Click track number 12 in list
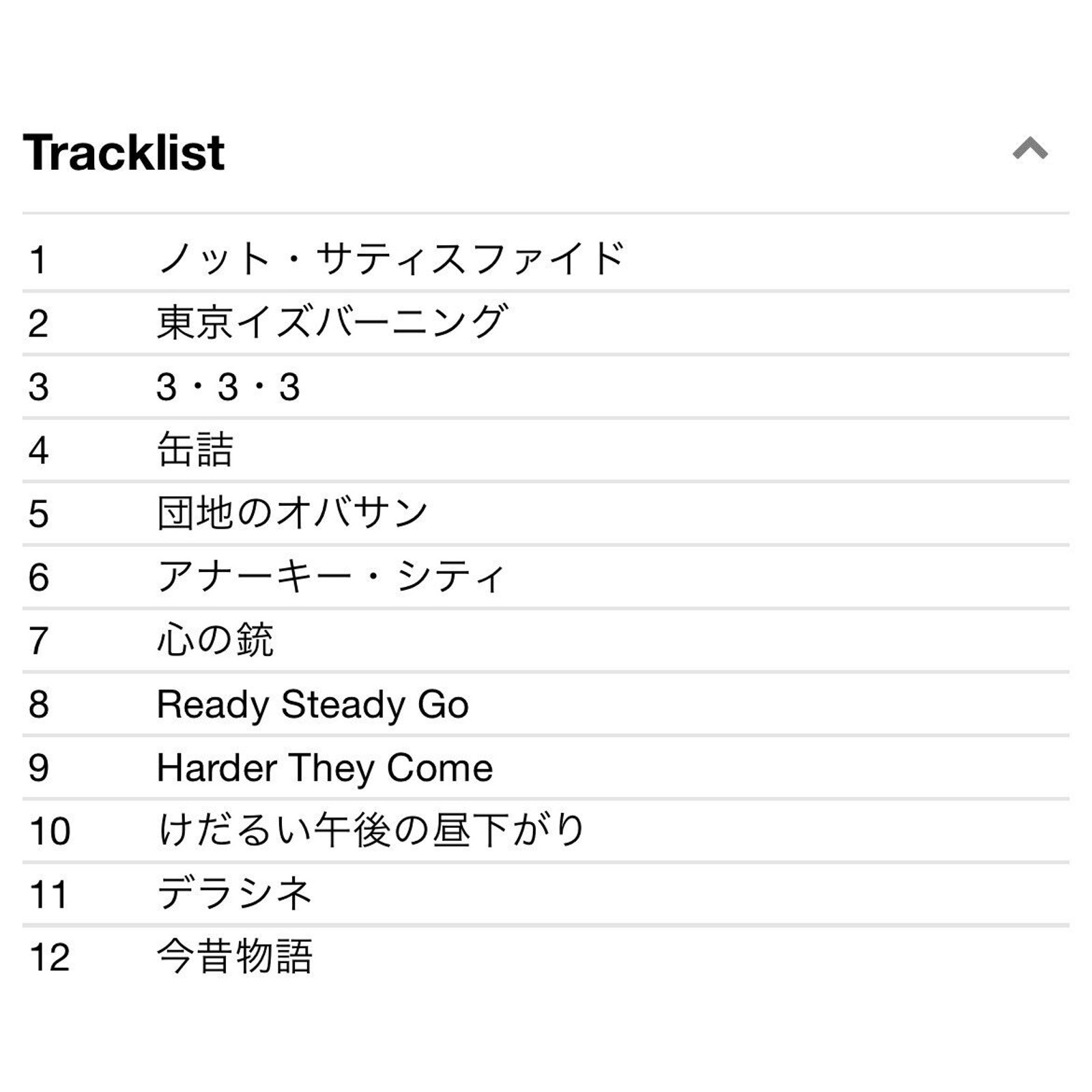 point(50,958)
